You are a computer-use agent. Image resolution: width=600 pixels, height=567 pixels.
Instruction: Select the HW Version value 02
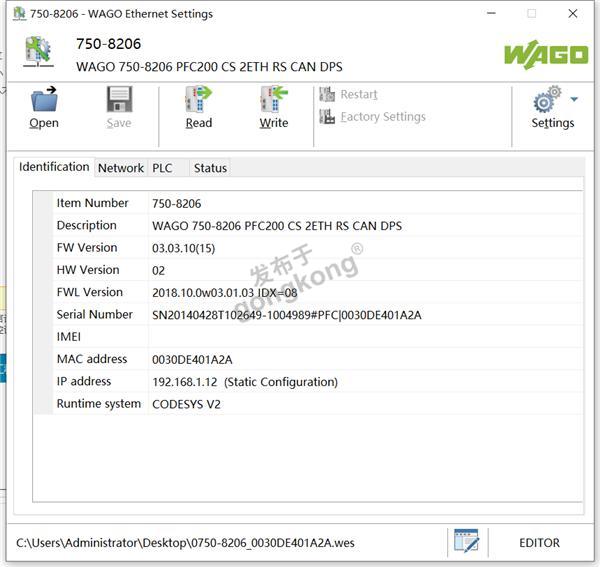coord(158,270)
